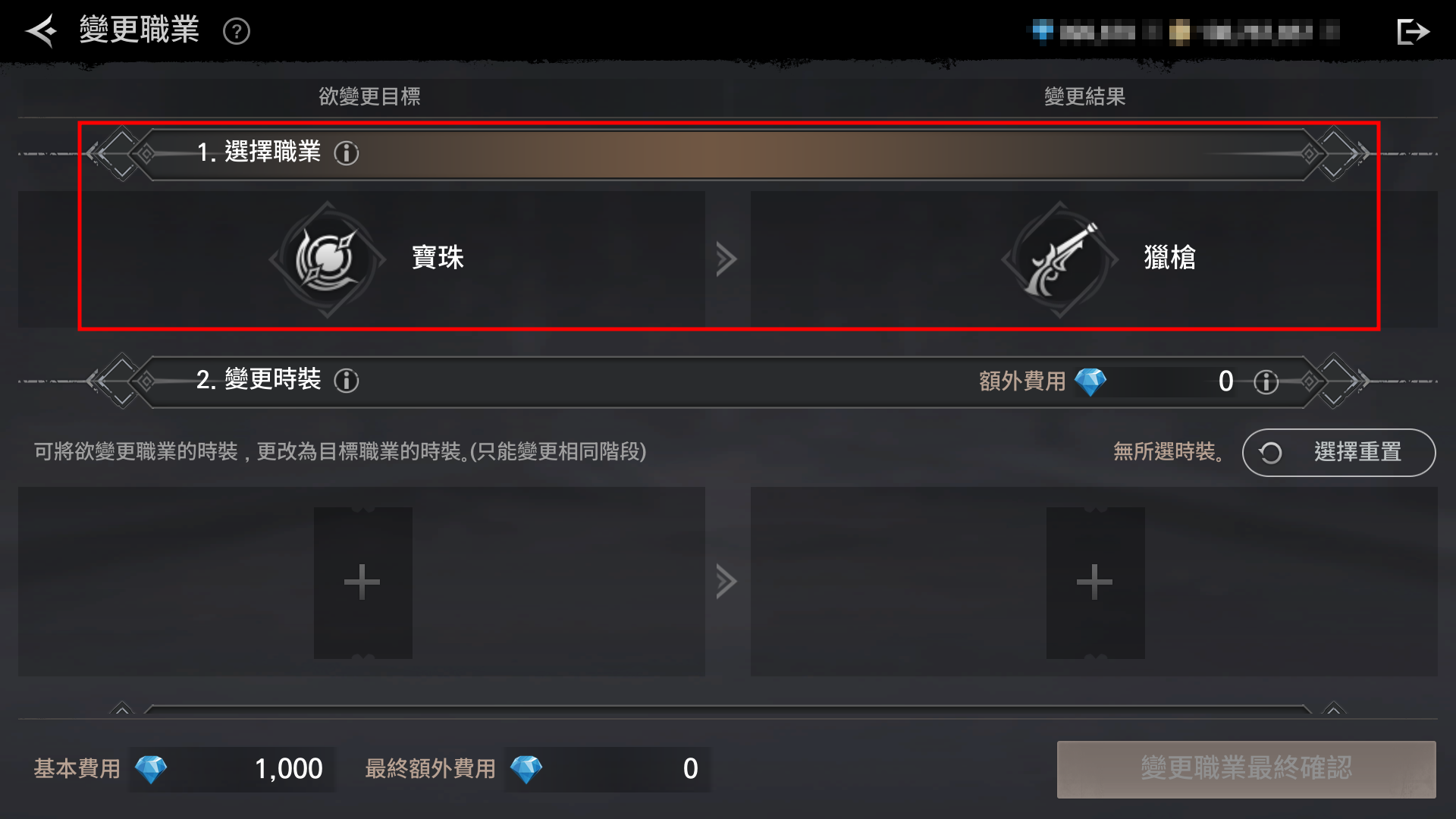
Task: Exit the screen via the logout icon
Action: [1413, 31]
